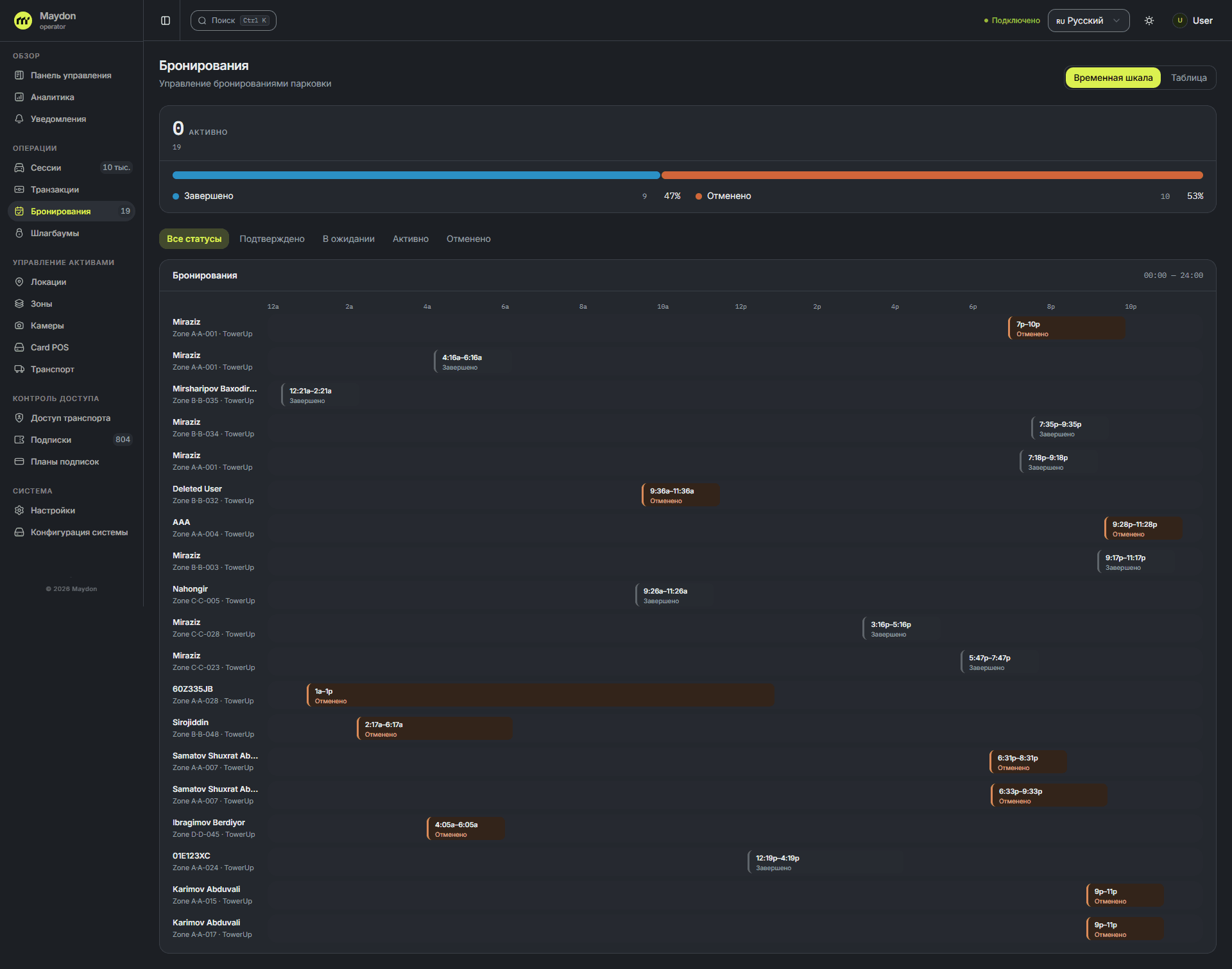Screen dimensions: 1232x969
Task: Open the User account menu
Action: 1193,21
